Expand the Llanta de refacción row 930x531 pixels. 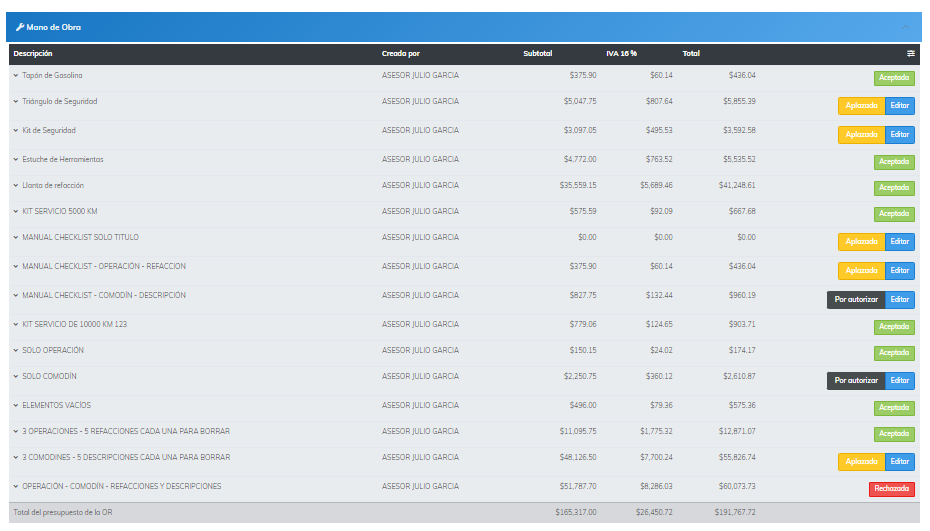tap(16, 186)
